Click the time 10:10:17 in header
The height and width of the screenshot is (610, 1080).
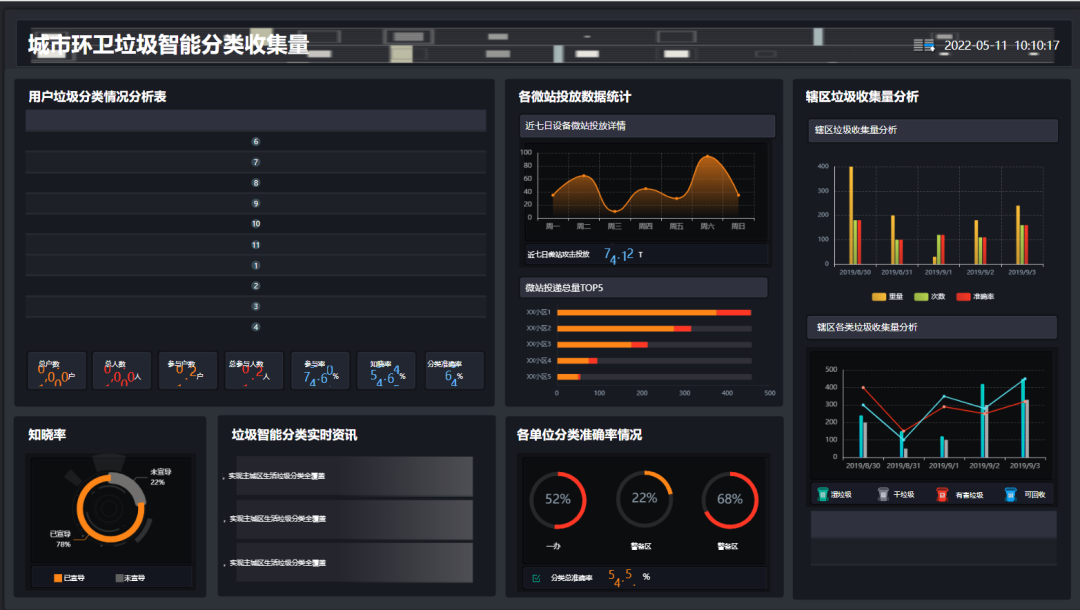(1037, 45)
